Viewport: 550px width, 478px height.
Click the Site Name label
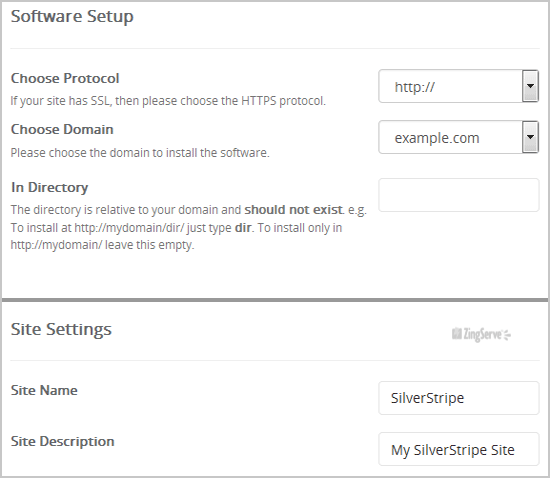tap(44, 390)
